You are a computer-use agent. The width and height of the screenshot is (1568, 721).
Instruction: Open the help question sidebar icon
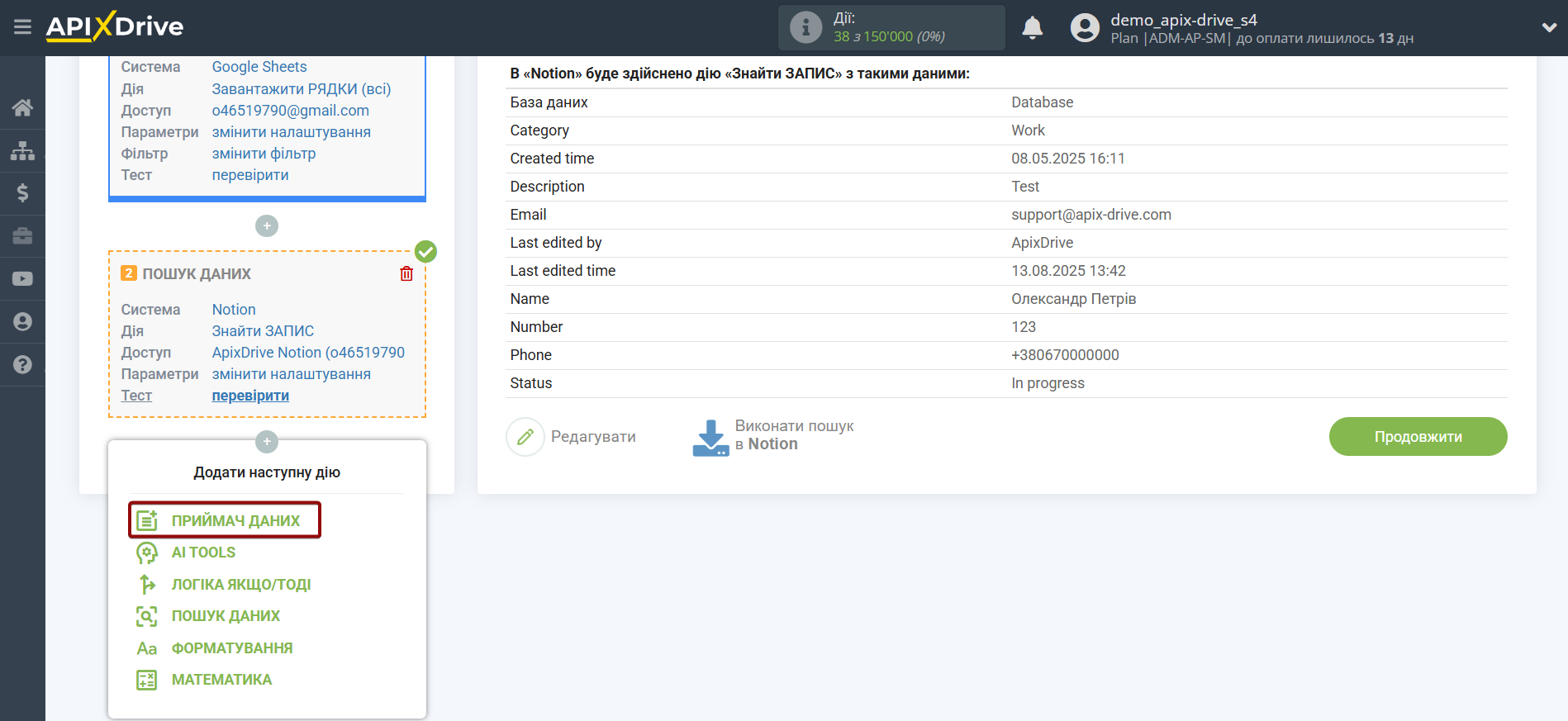coord(22,364)
